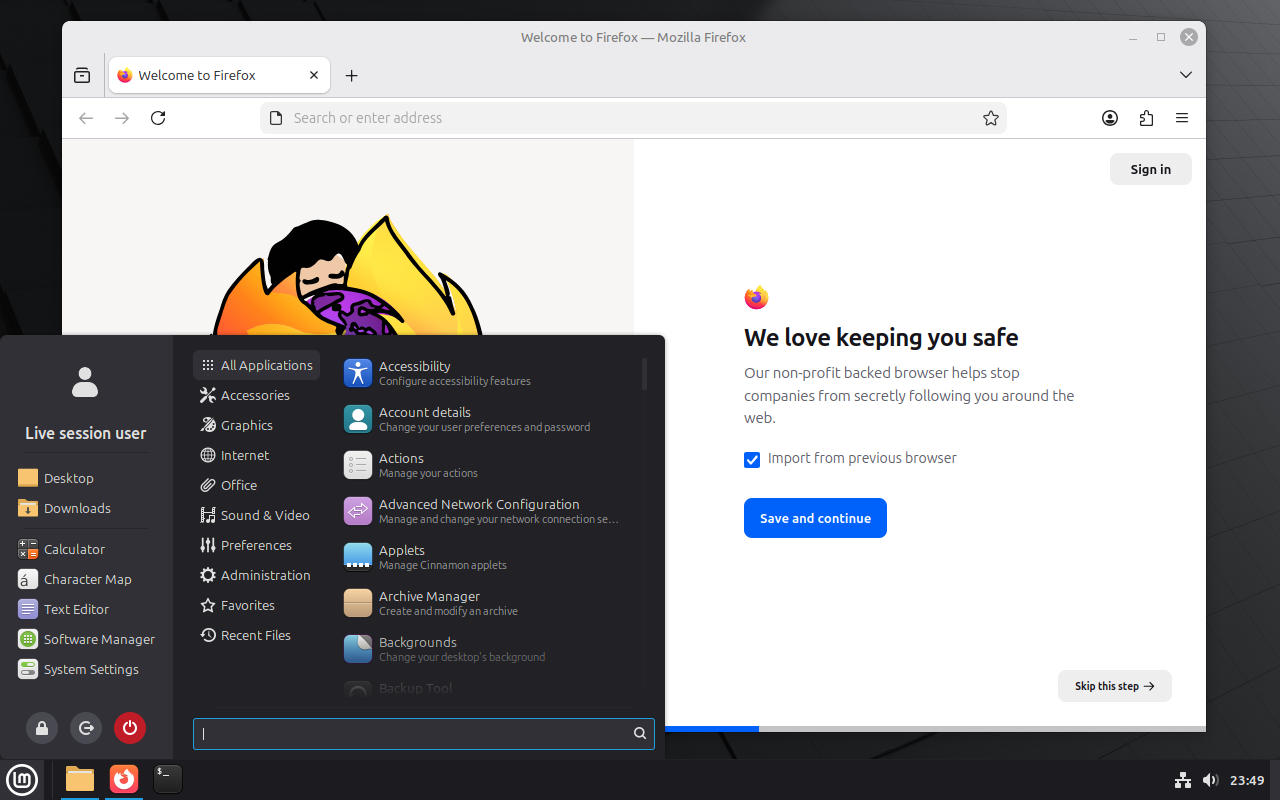The image size is (1280, 800).
Task: Open the Firefox extensions icon
Action: 1146,118
